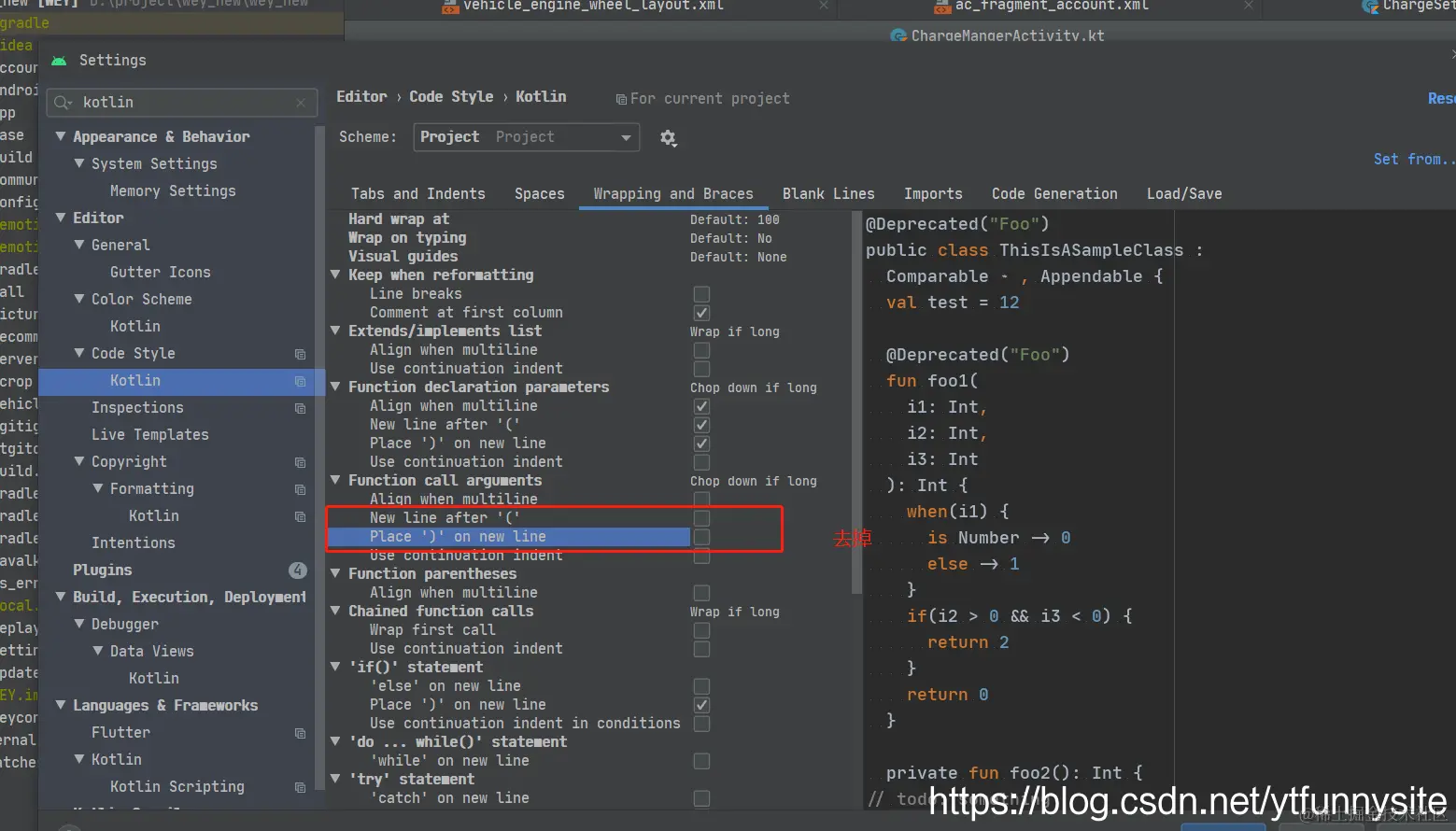The image size is (1456, 831).
Task: Toggle 'catch' on new line checkbox
Action: [x=701, y=798]
